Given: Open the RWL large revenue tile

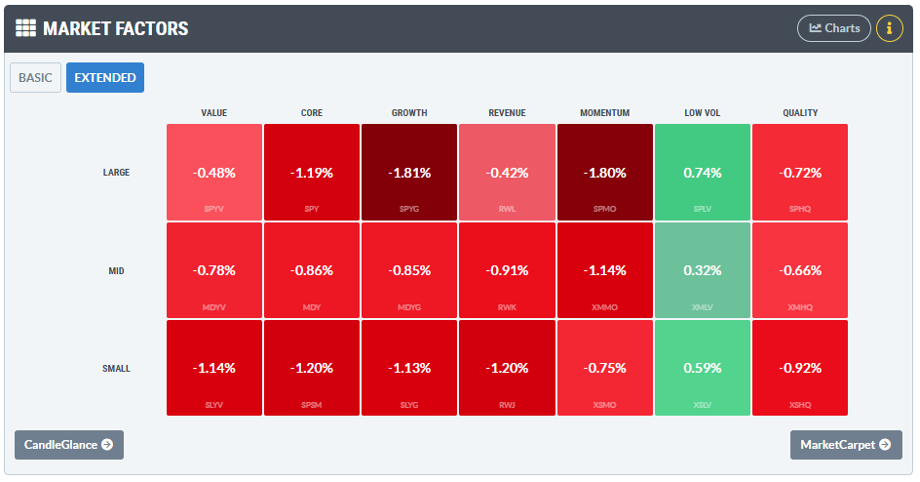Looking at the screenshot, I should point(507,172).
